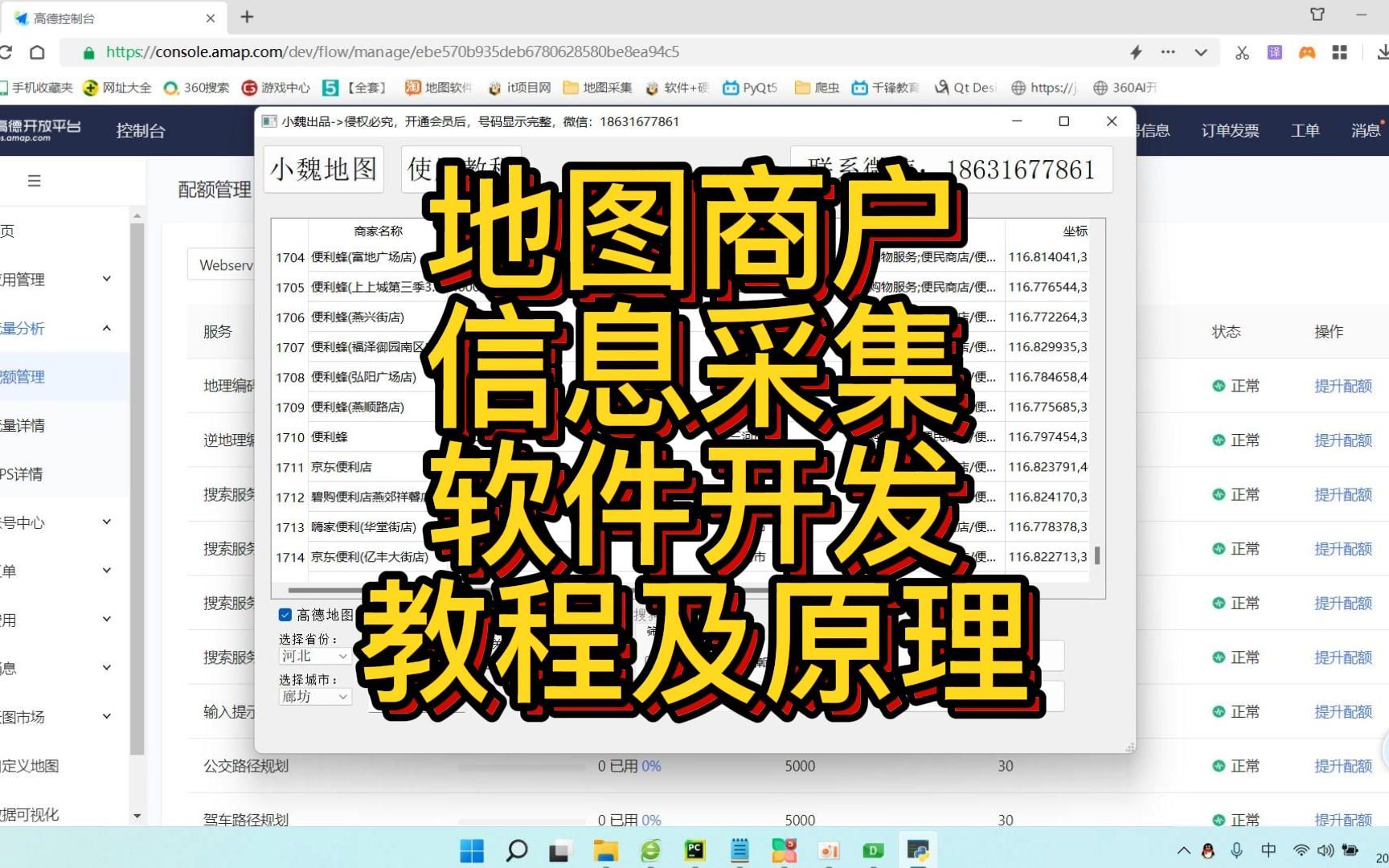This screenshot has width=1389, height=868.
Task: Click the 商家名称 column header
Action: tap(378, 231)
